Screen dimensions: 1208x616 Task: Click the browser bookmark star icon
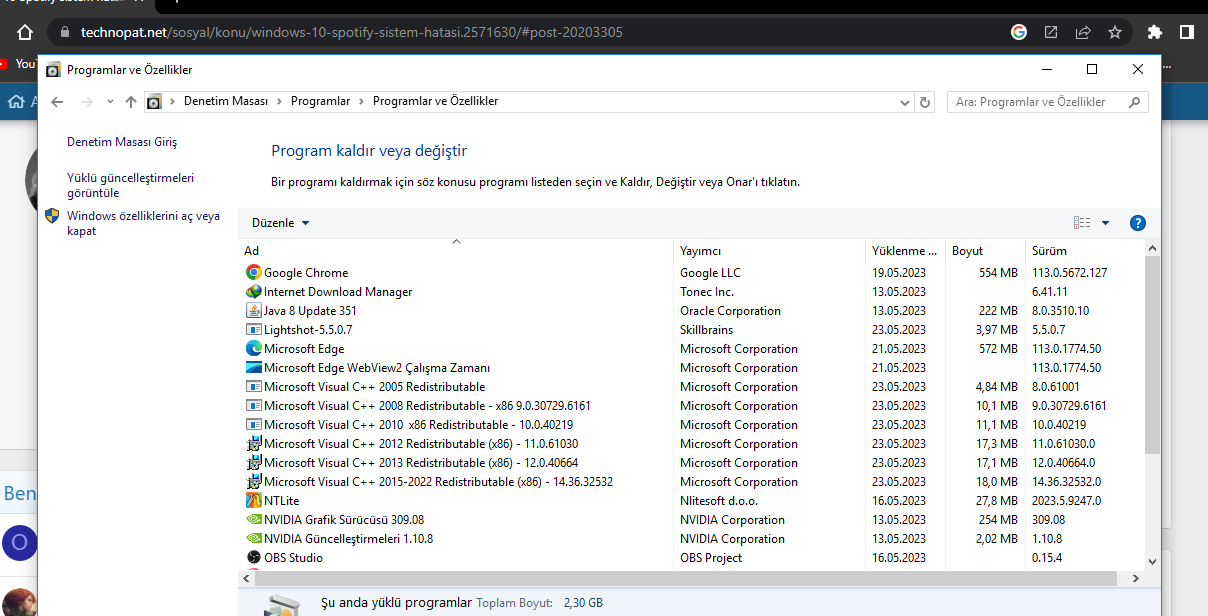point(1115,32)
